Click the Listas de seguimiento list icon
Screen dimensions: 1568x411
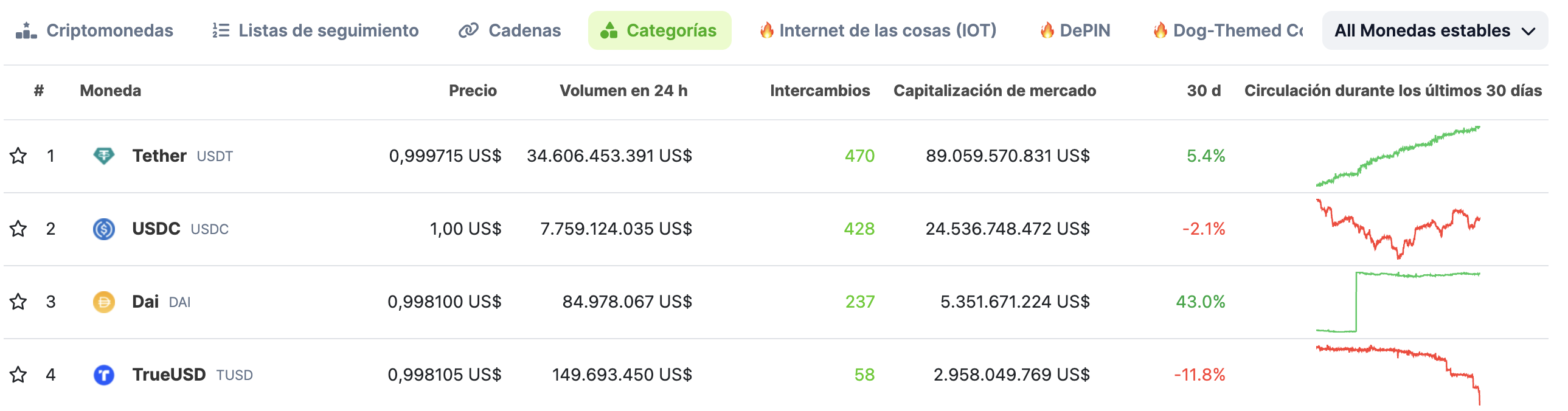coord(220,30)
